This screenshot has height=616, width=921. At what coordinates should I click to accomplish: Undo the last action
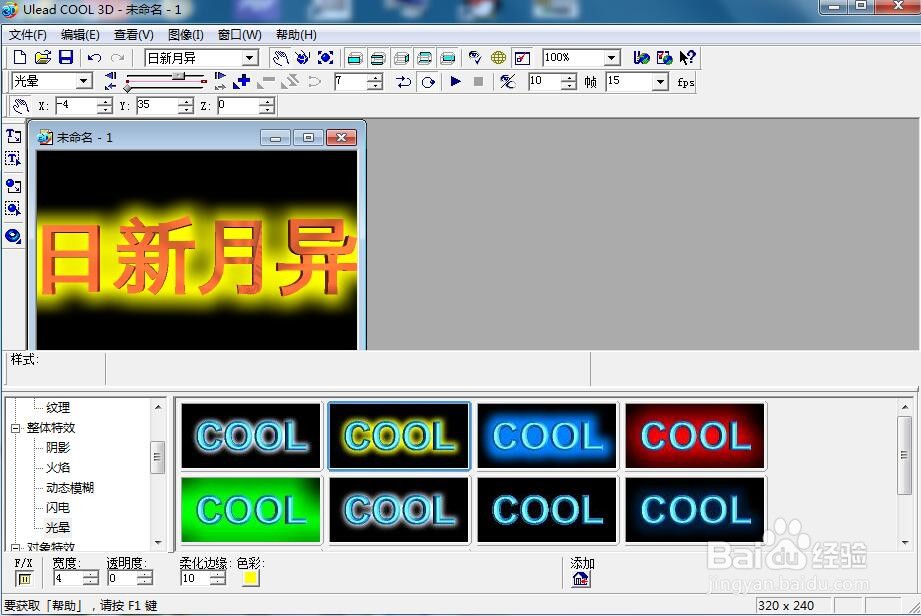pyautogui.click(x=94, y=58)
